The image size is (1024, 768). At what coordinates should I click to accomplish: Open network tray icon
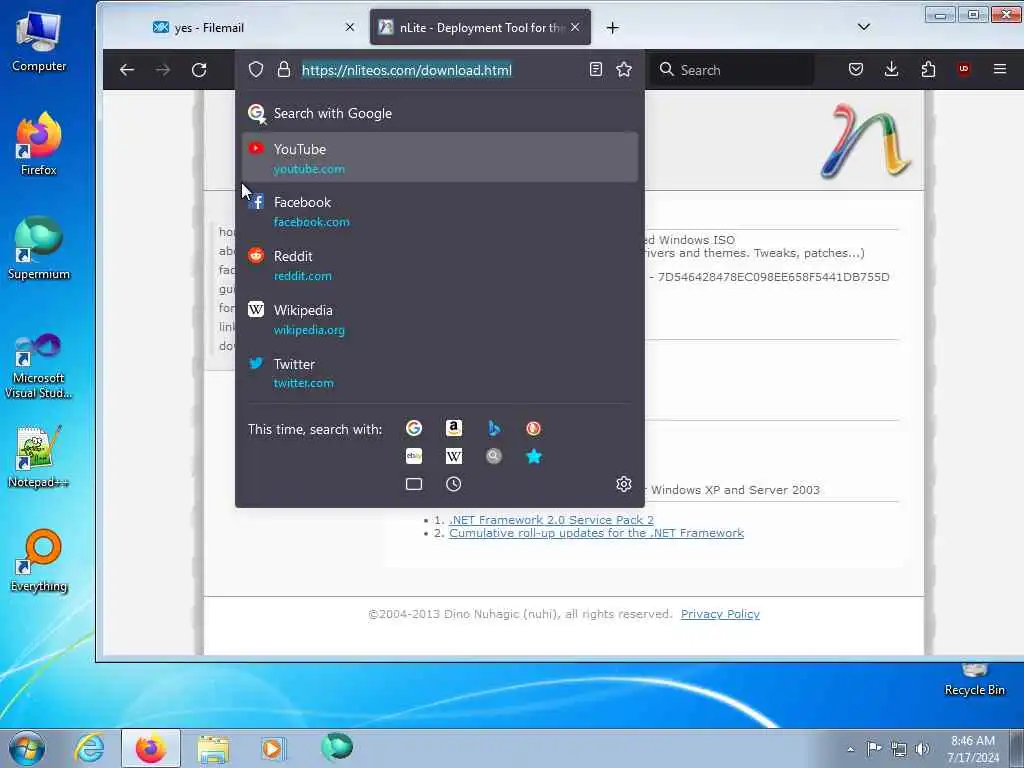click(899, 749)
